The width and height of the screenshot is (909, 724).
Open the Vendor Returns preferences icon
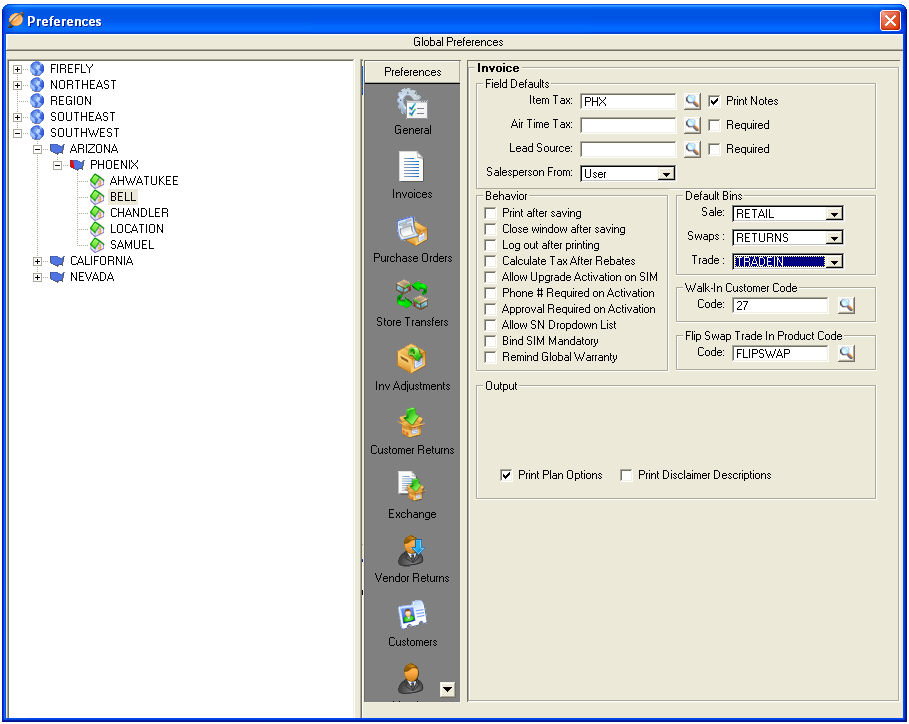tap(412, 551)
